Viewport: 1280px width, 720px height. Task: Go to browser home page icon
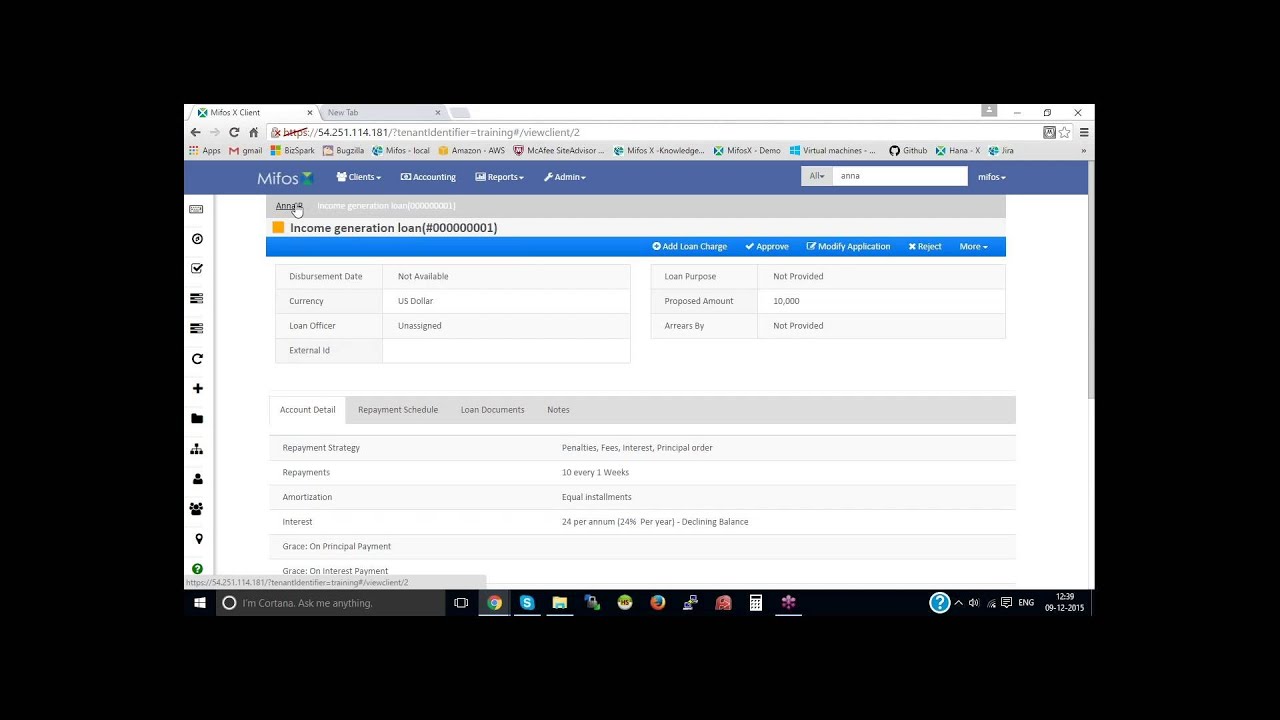[x=254, y=132]
